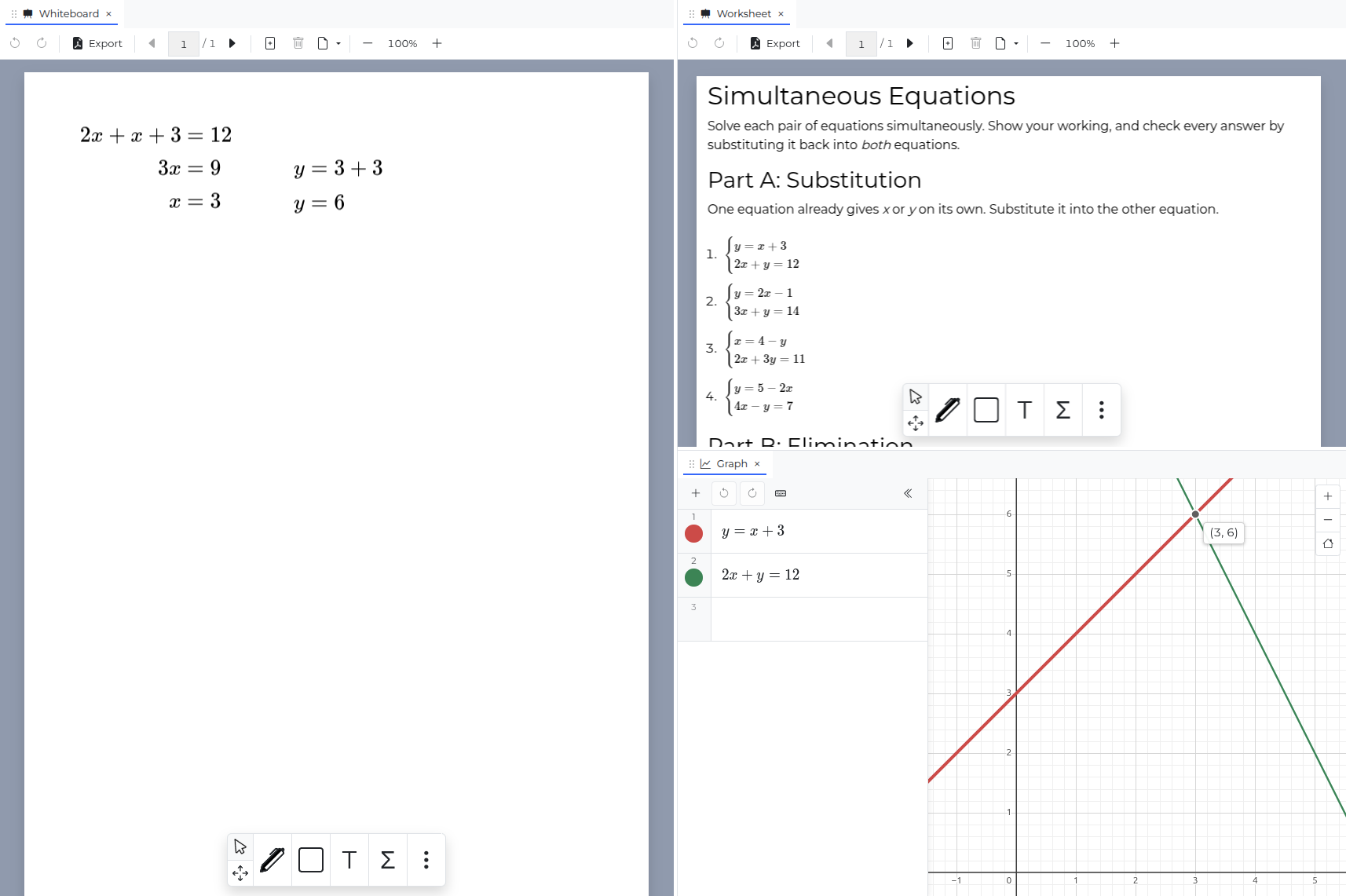This screenshot has width=1346, height=896.
Task: Open the Worksheet page template dropdown
Action: click(x=1007, y=43)
